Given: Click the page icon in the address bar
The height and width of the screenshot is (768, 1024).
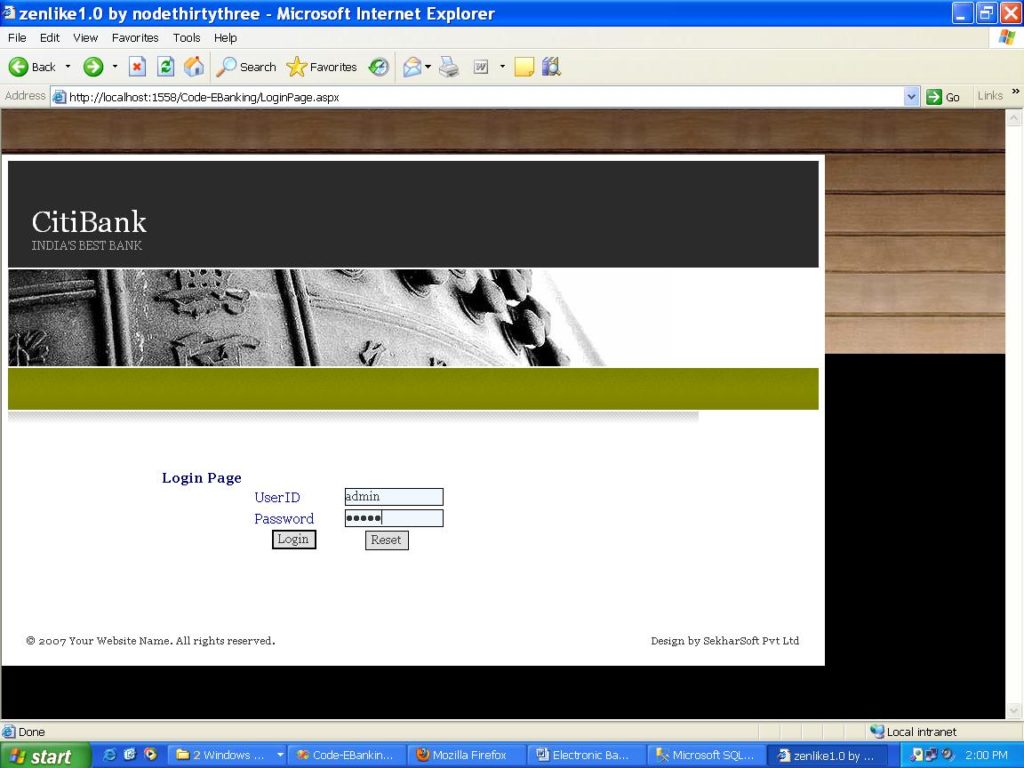Looking at the screenshot, I should coord(59,97).
